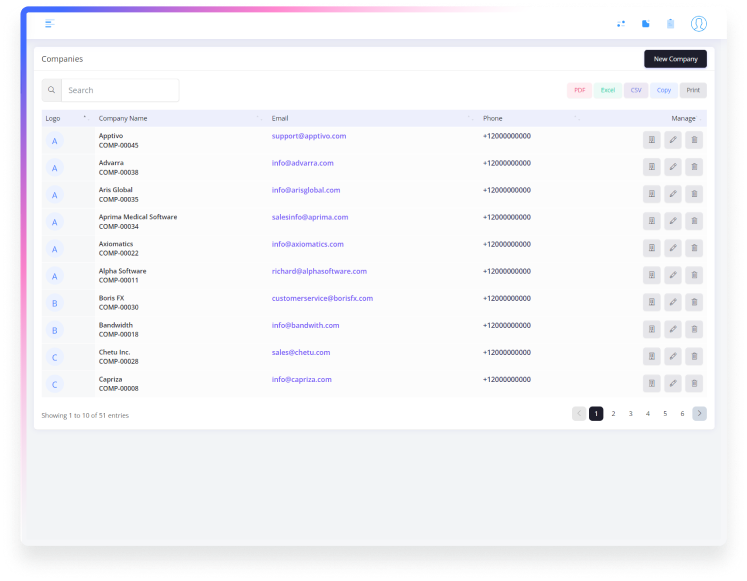Delete the Apptivo company row
The image size is (747, 581).
(x=694, y=140)
